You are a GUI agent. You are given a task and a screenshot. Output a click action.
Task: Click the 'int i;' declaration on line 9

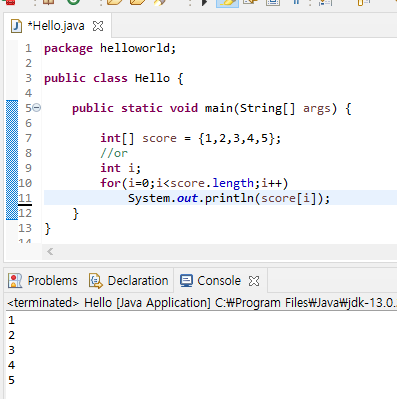coord(121,168)
